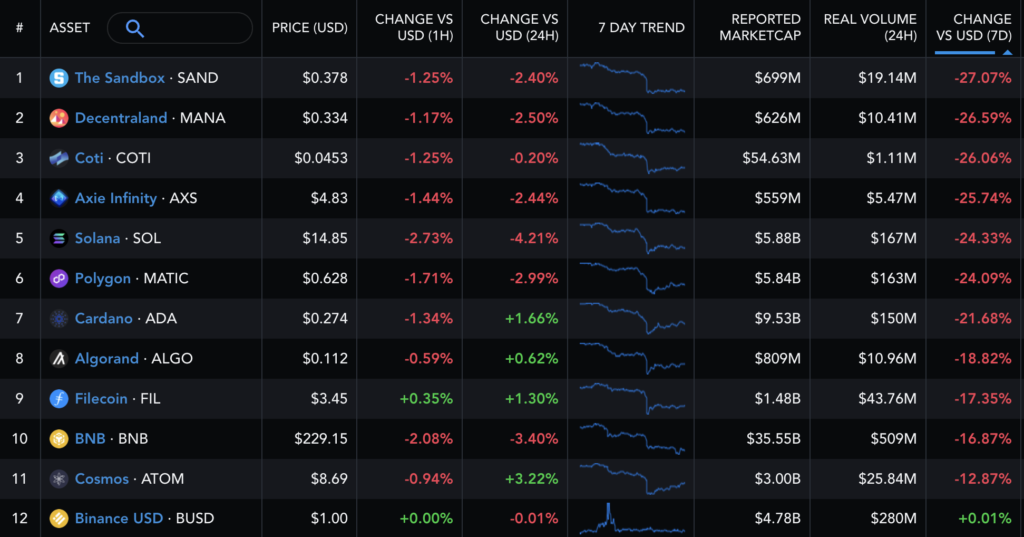Sort by Reported Marketcap column header
Image resolution: width=1024 pixels, height=537 pixels.
[x=760, y=27]
